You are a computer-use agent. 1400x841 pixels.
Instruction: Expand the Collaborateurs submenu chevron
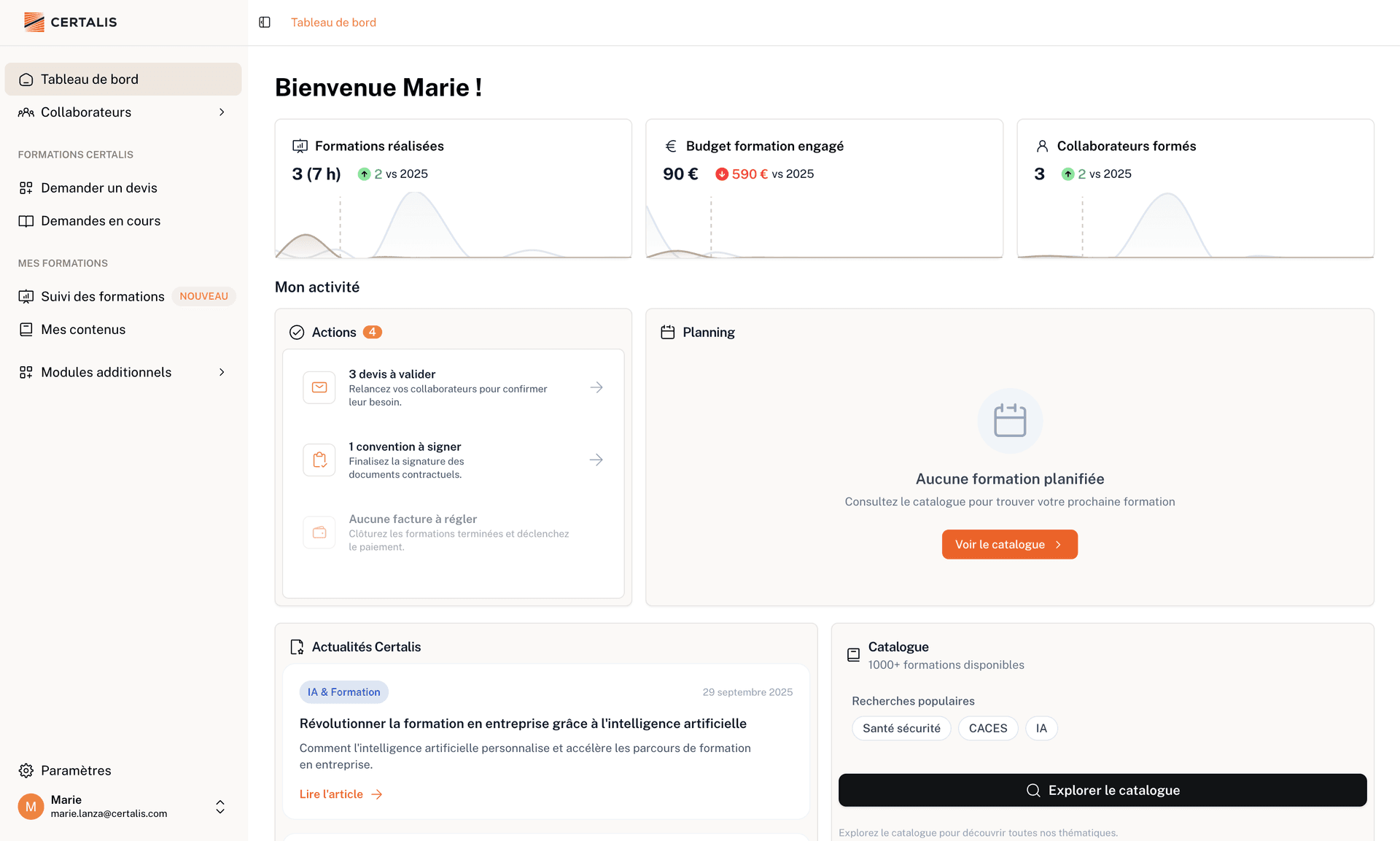click(222, 112)
